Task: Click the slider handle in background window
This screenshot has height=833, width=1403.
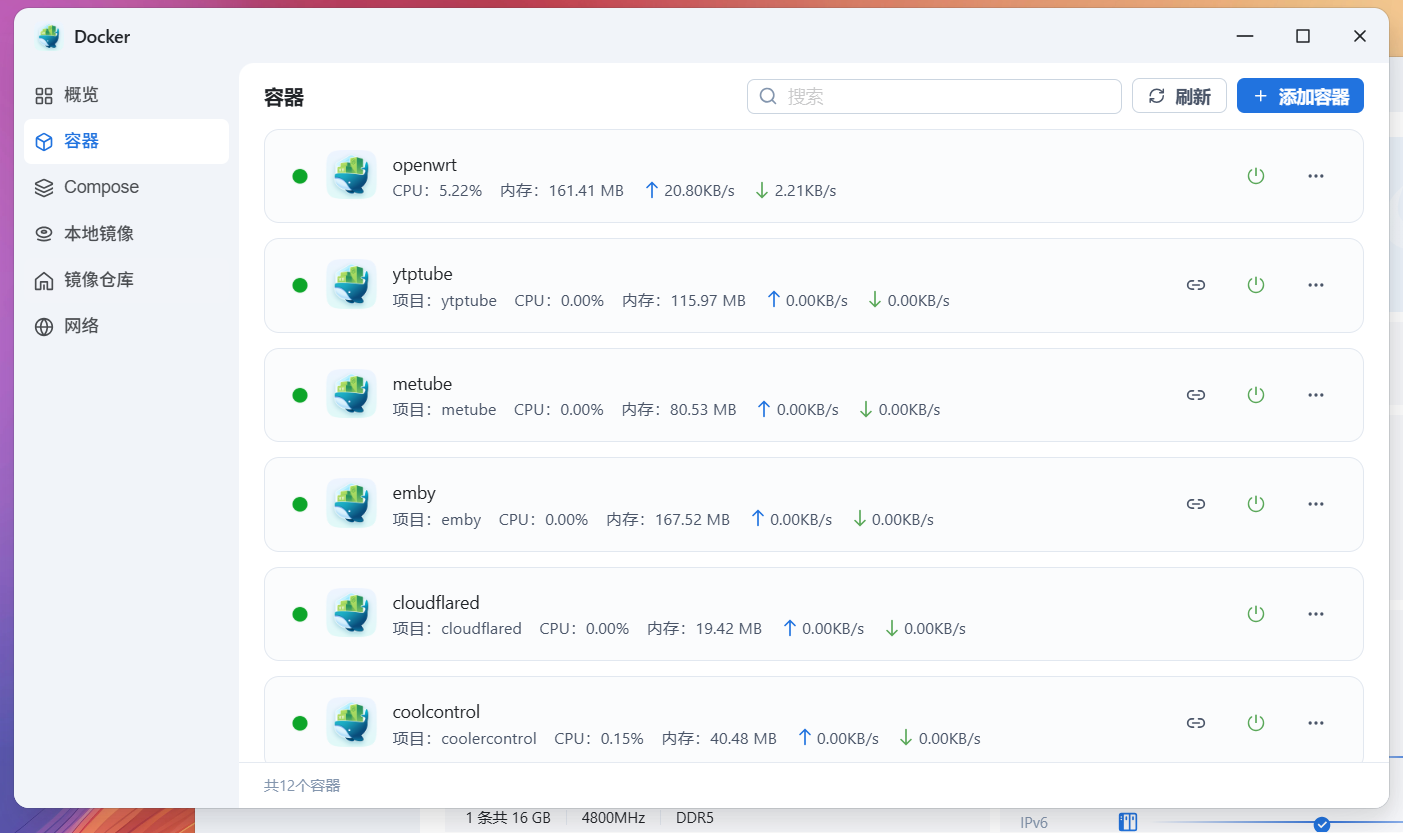Action: [1322, 824]
